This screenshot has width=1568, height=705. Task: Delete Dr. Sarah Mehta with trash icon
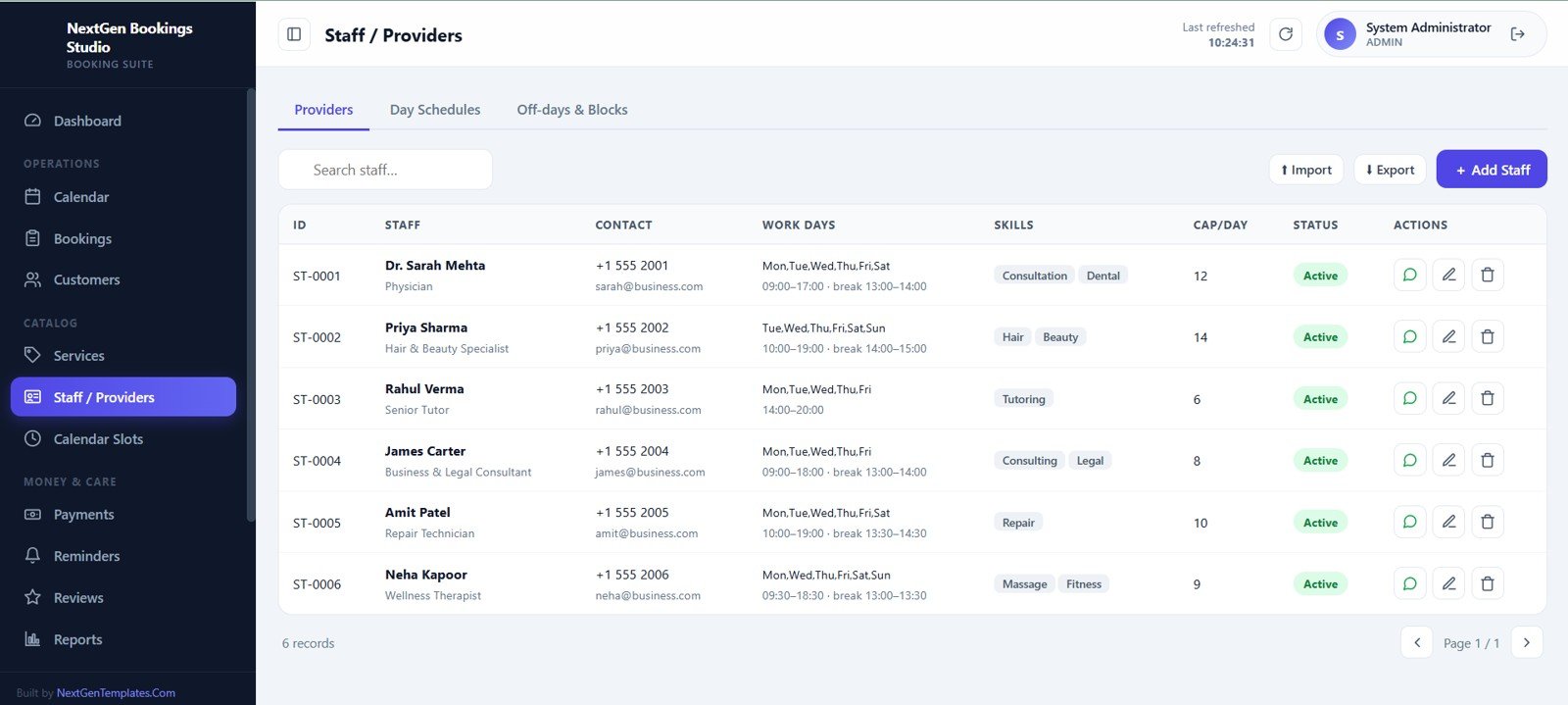point(1488,275)
